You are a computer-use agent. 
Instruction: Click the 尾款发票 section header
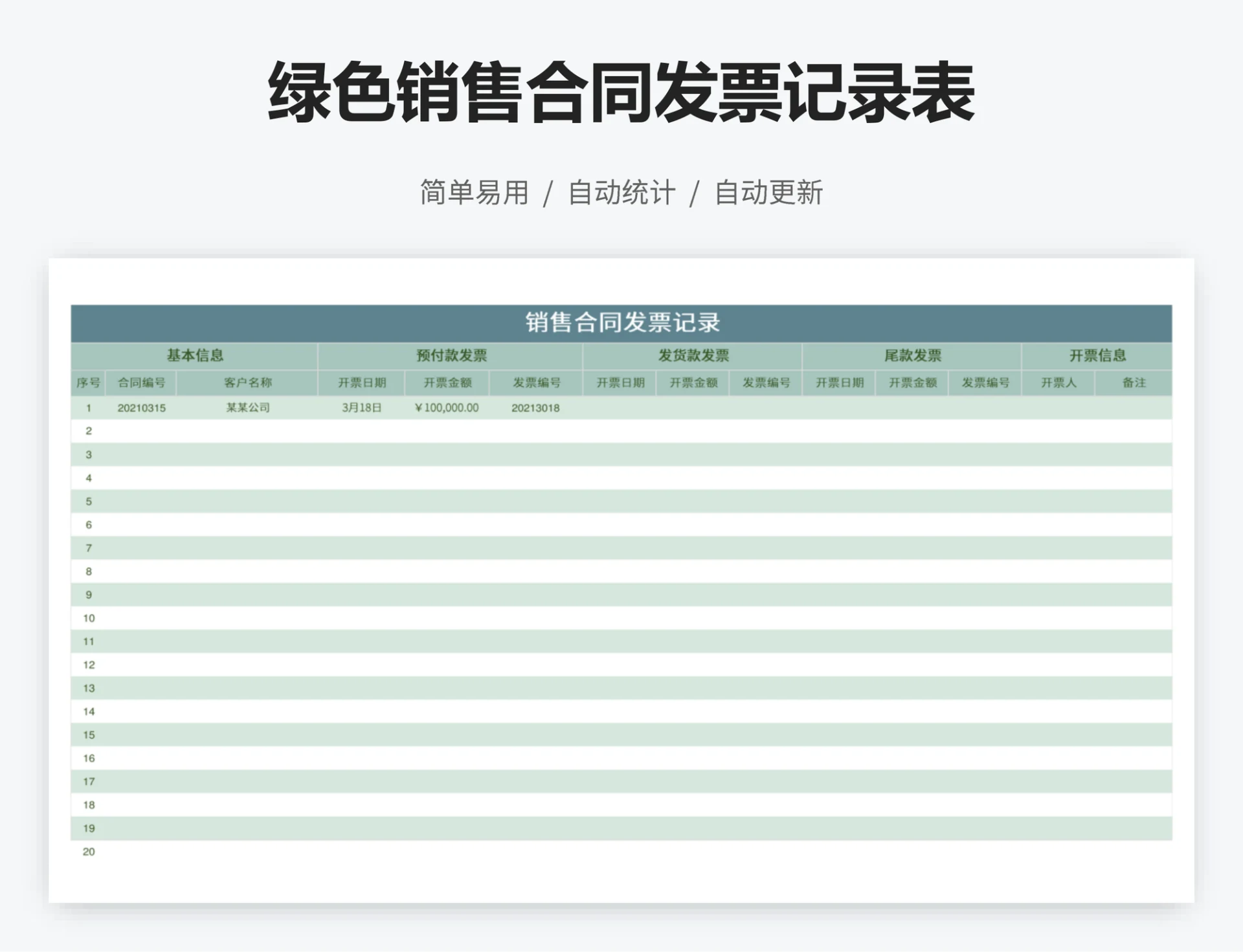913,355
